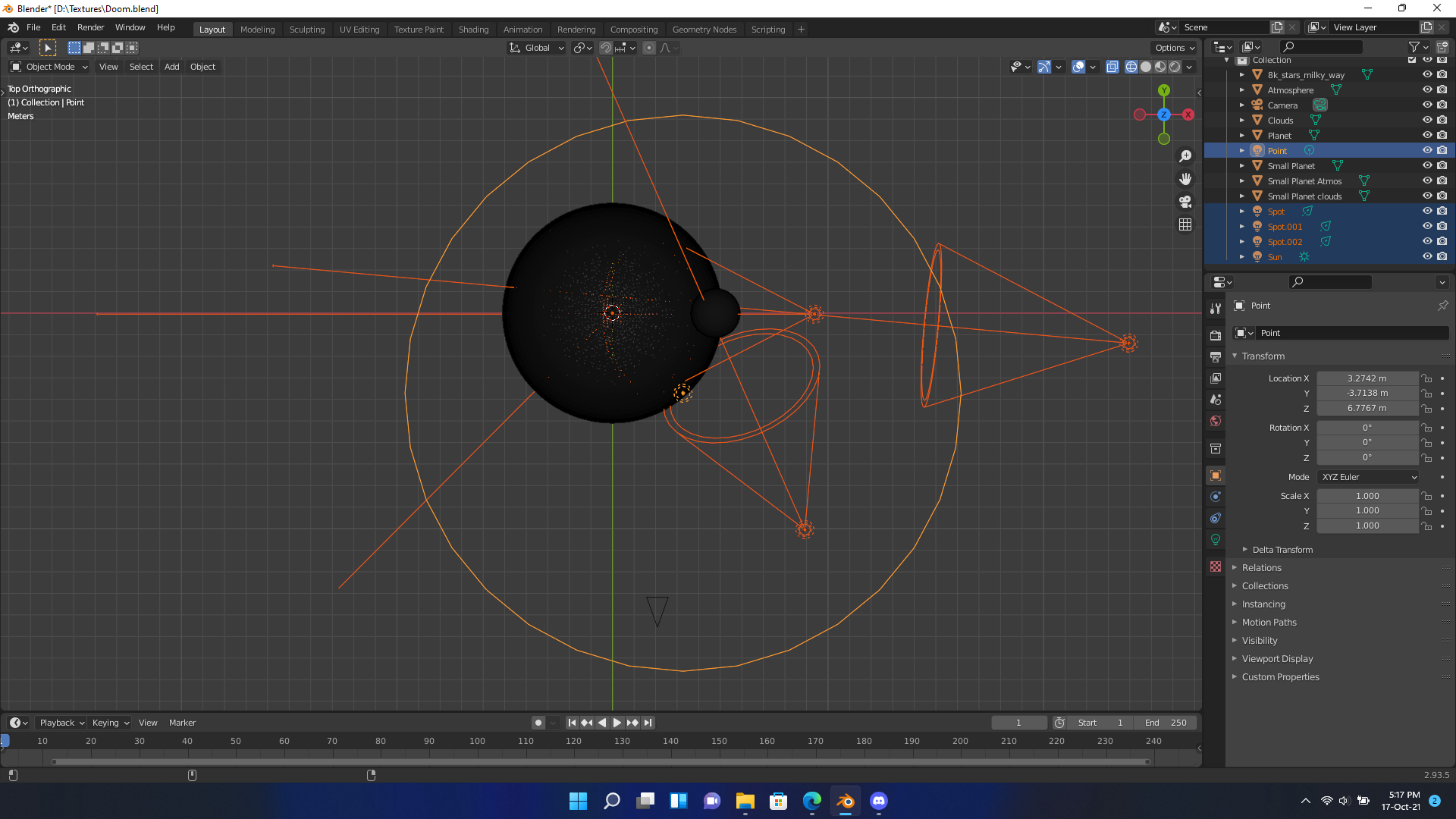Click the X axis on navigation gizmo
The height and width of the screenshot is (819, 1456).
click(x=1188, y=115)
